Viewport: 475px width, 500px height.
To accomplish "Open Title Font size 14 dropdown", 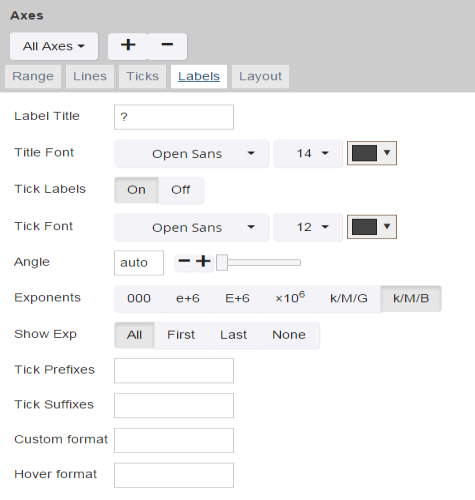I will click(308, 154).
